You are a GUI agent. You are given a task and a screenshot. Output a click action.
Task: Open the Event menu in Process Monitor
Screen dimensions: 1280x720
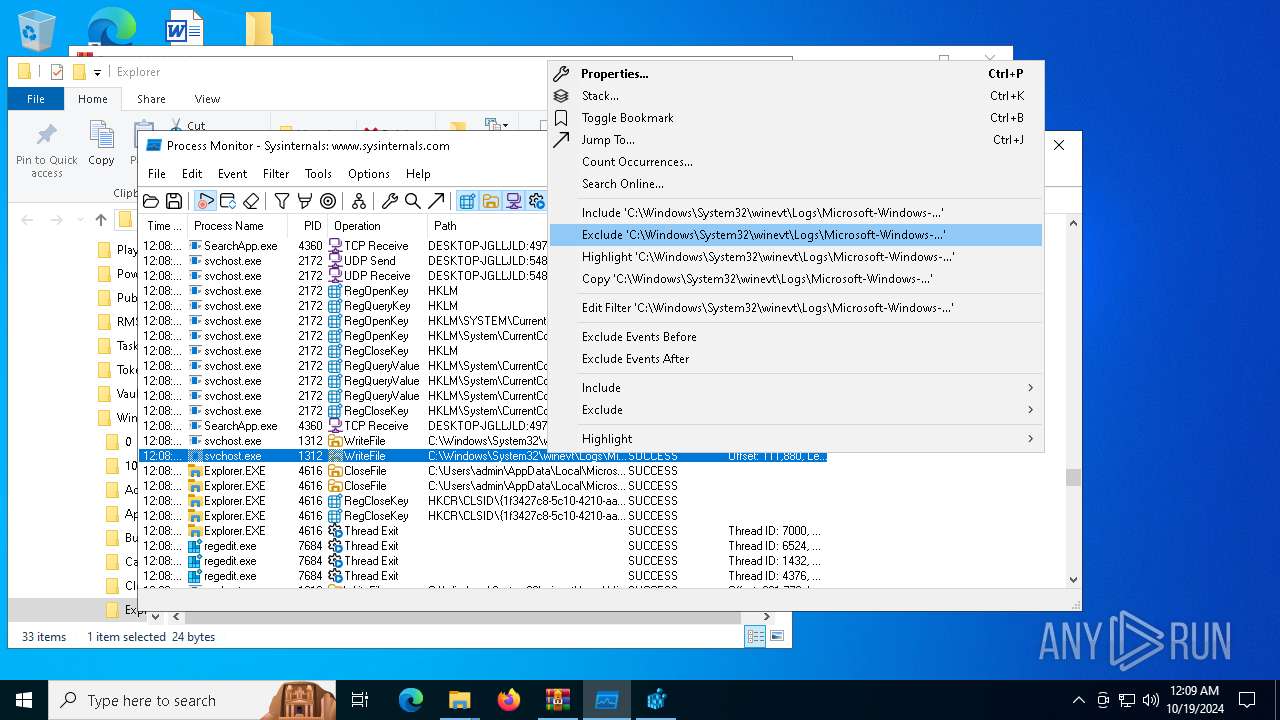coord(232,174)
